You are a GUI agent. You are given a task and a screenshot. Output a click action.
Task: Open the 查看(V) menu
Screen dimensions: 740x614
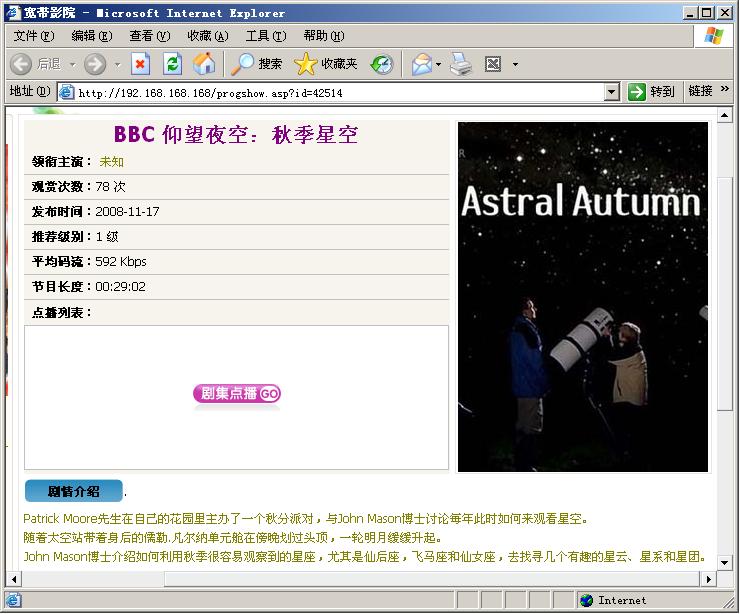click(x=150, y=36)
